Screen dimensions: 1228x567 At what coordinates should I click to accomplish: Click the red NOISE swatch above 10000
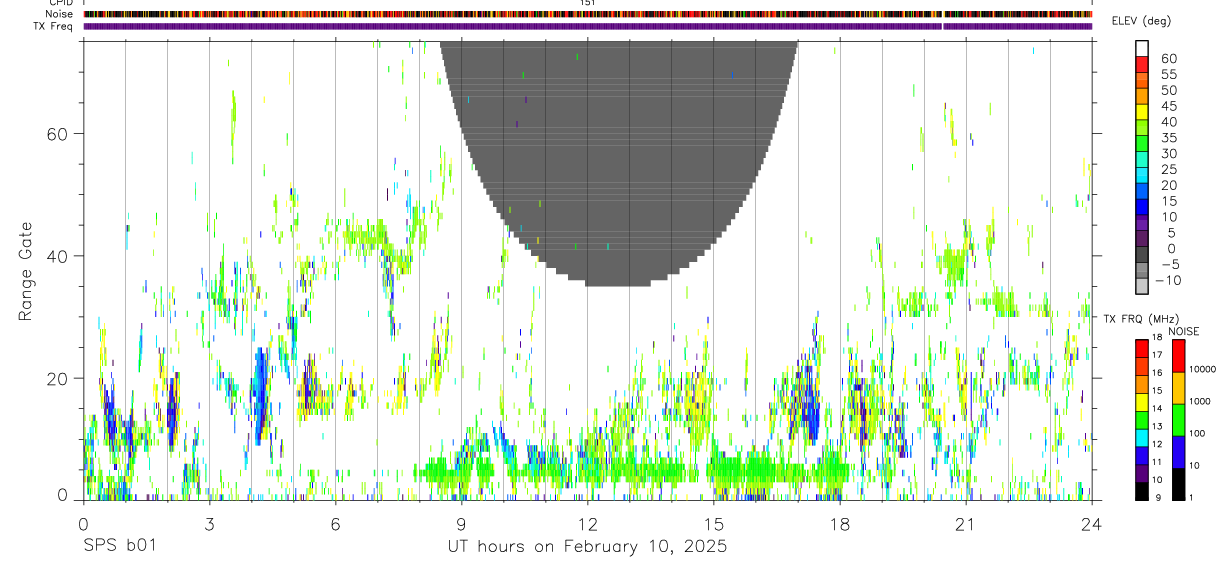[1178, 355]
